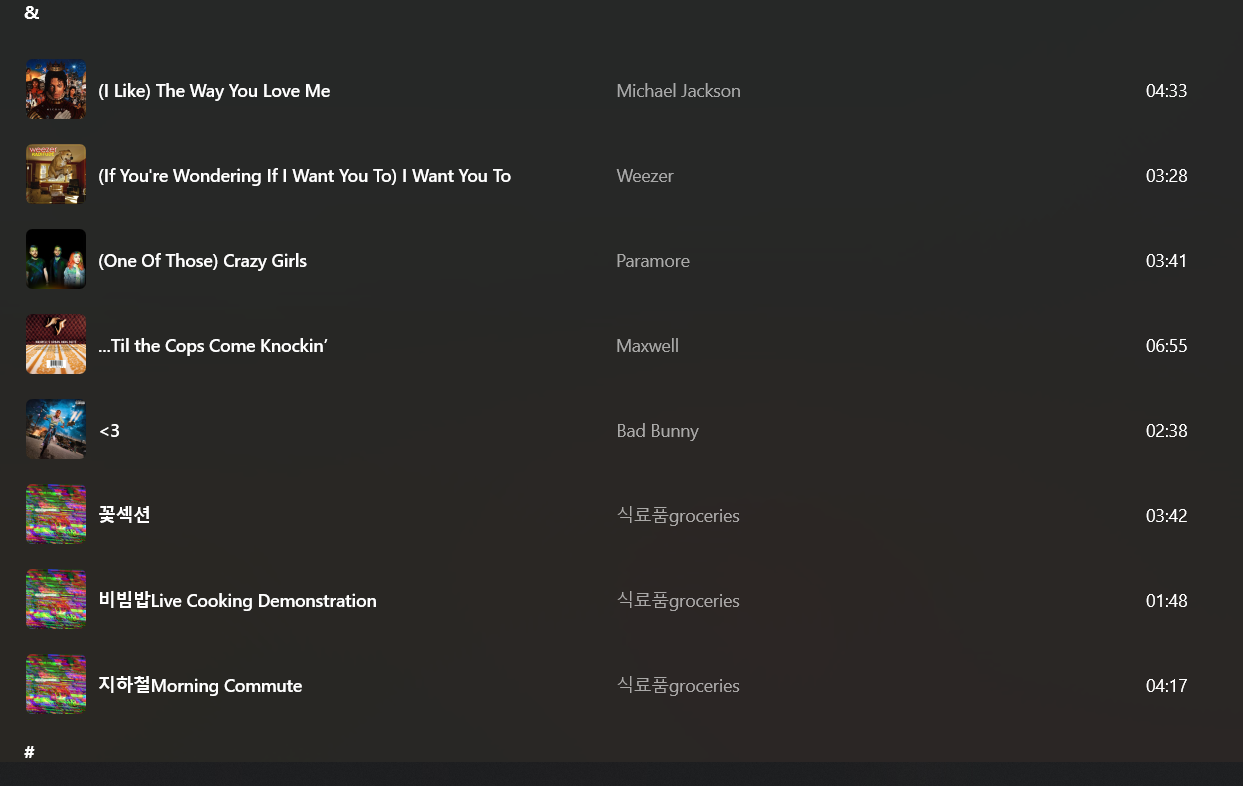1243x786 pixels.
Task: Click Maxwell album cover thumbnail
Action: pyautogui.click(x=56, y=345)
